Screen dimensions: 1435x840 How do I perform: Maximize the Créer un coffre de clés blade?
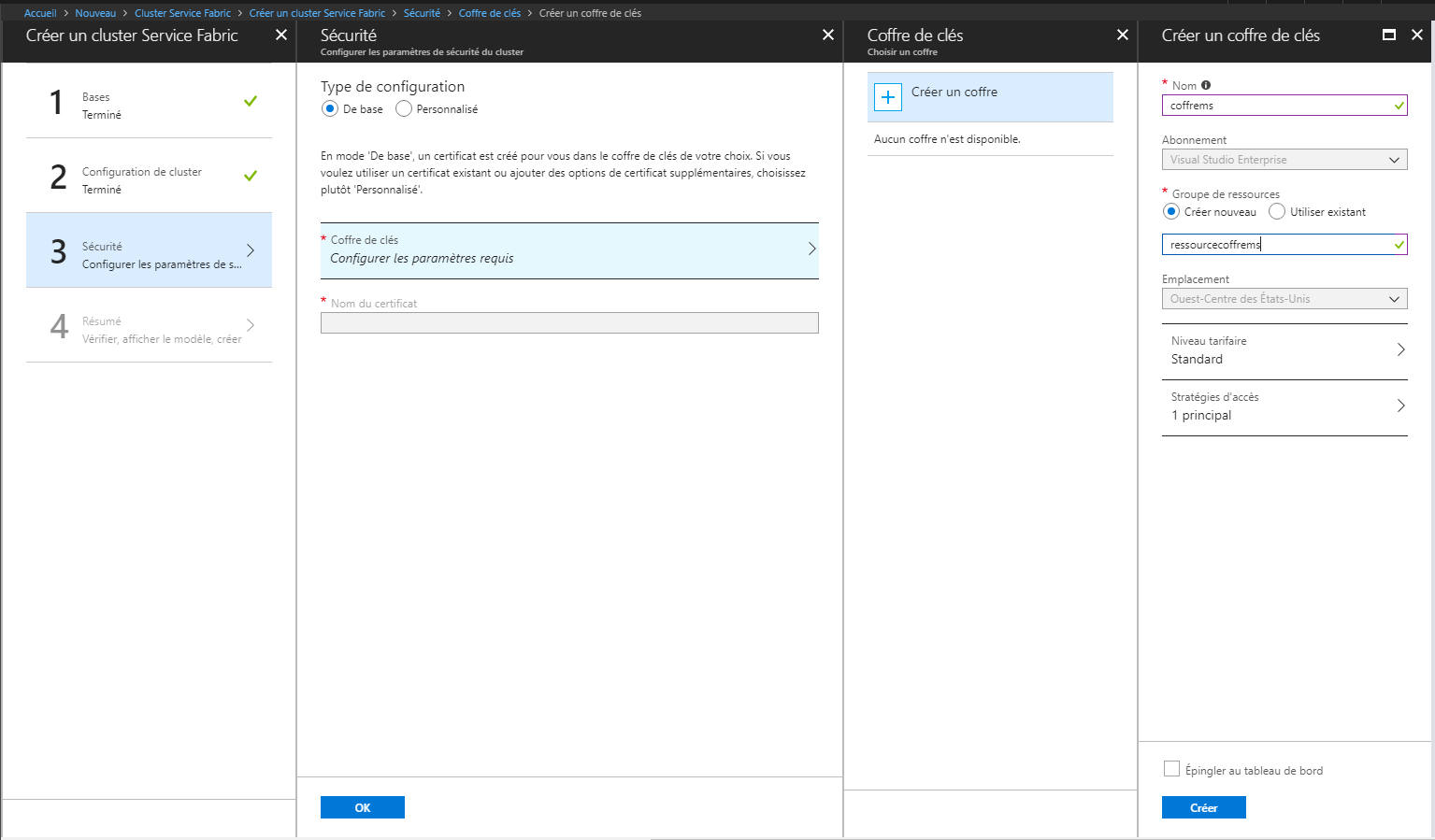point(1389,35)
